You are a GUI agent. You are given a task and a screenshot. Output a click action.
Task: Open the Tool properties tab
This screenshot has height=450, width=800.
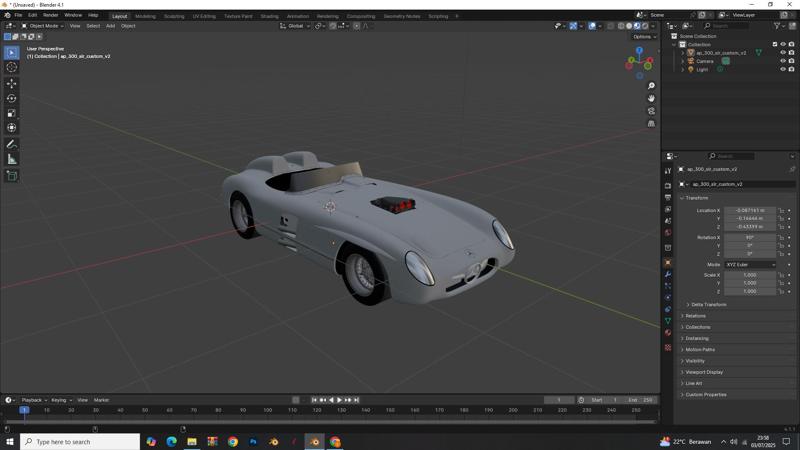[668, 171]
